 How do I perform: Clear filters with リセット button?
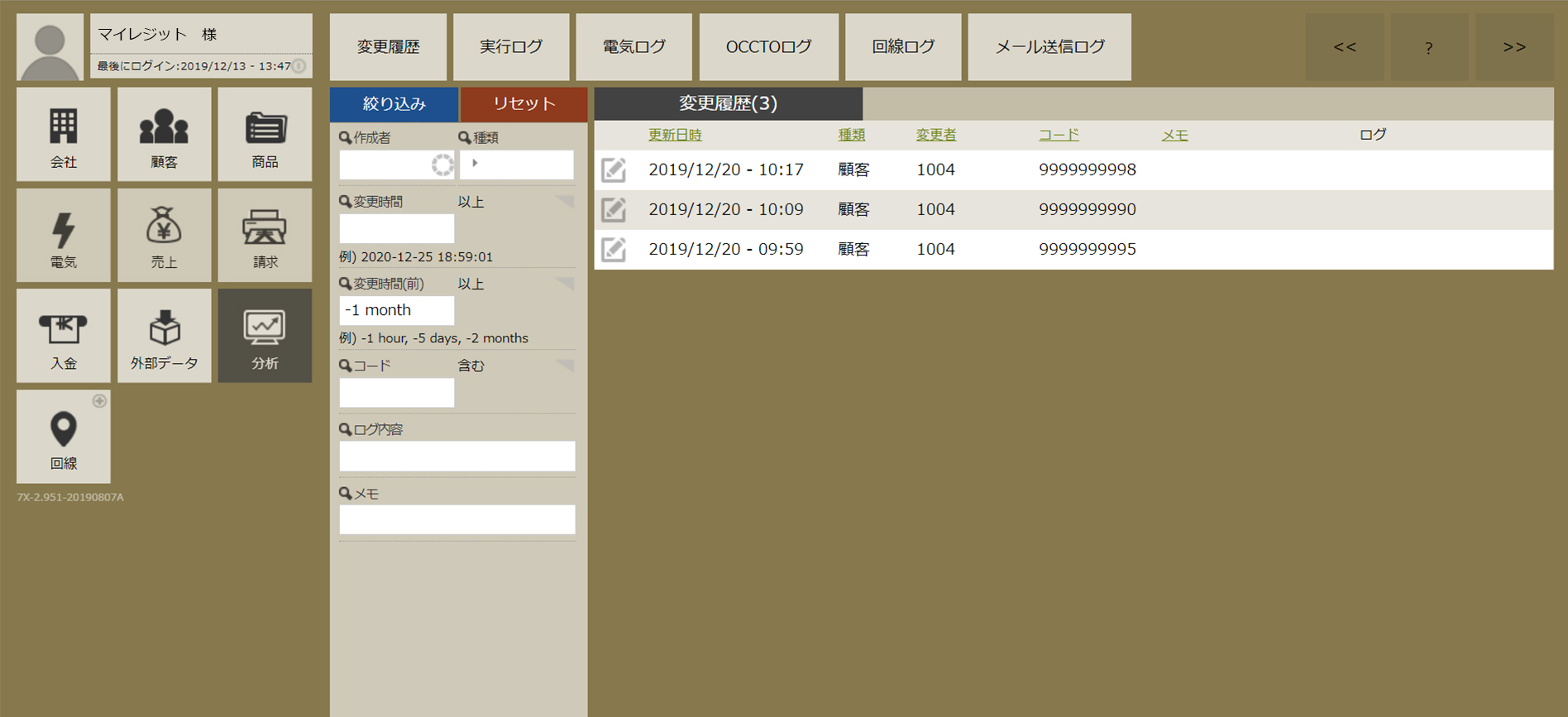[524, 104]
